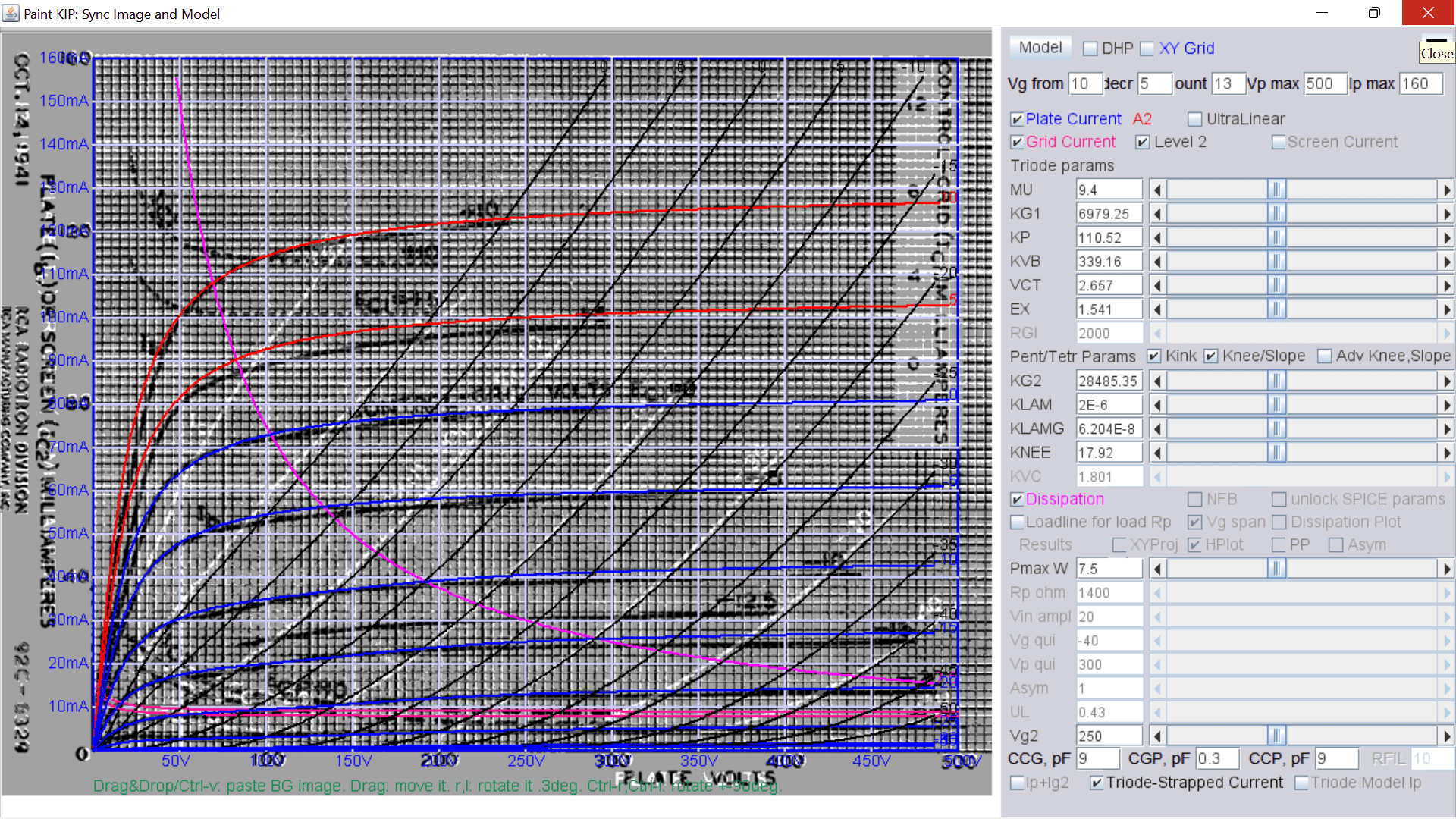Viewport: 1456px width, 819px height.
Task: Increase KLAM with right arrow
Action: pyautogui.click(x=1446, y=405)
